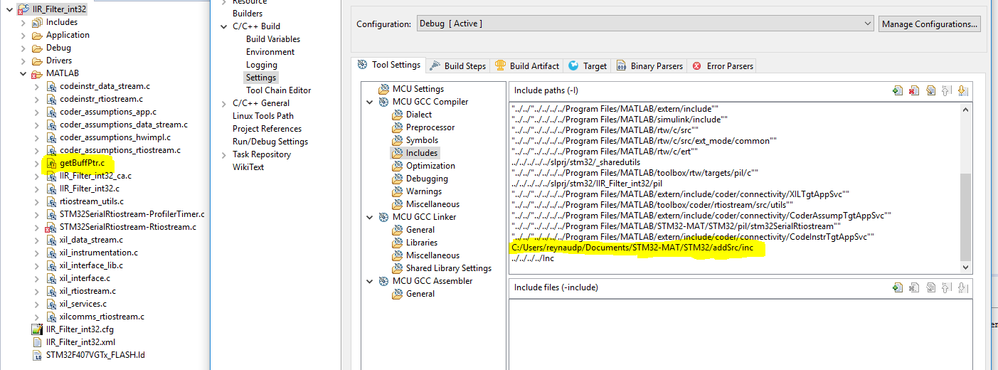Viewport: 998px width, 370px height.
Task: Collapse the IIR_Filter_int32 project node
Action: click(10, 9)
